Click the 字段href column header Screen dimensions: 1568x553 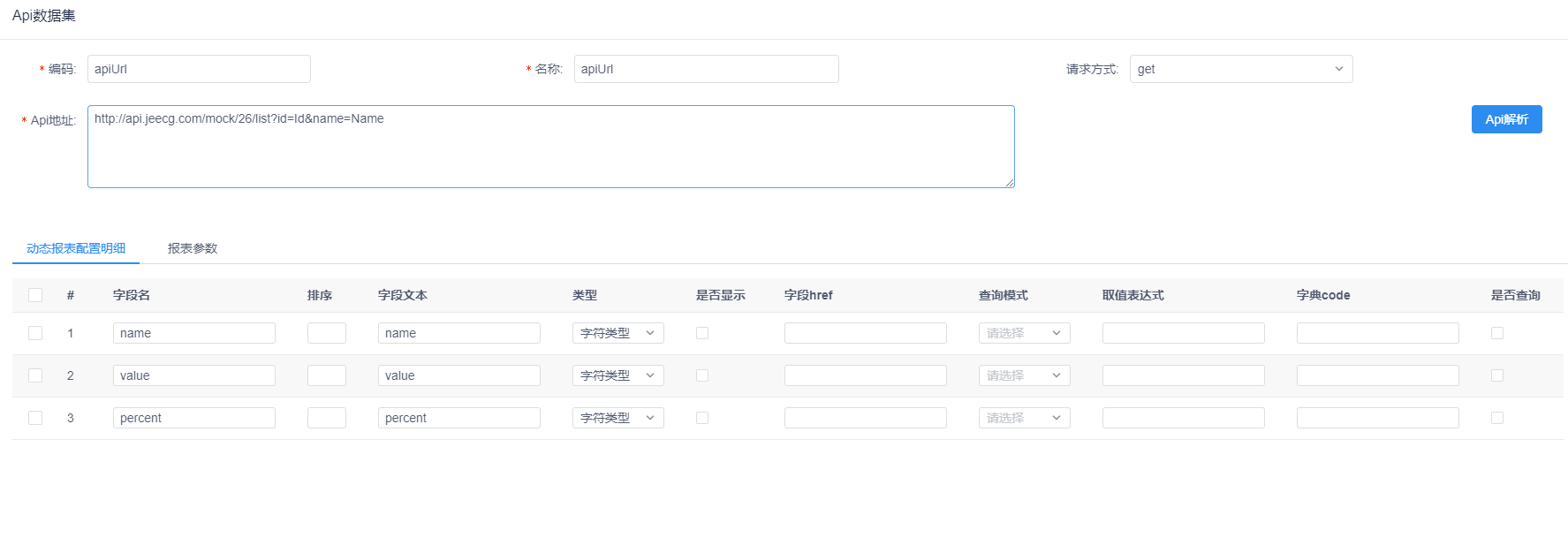coord(808,295)
